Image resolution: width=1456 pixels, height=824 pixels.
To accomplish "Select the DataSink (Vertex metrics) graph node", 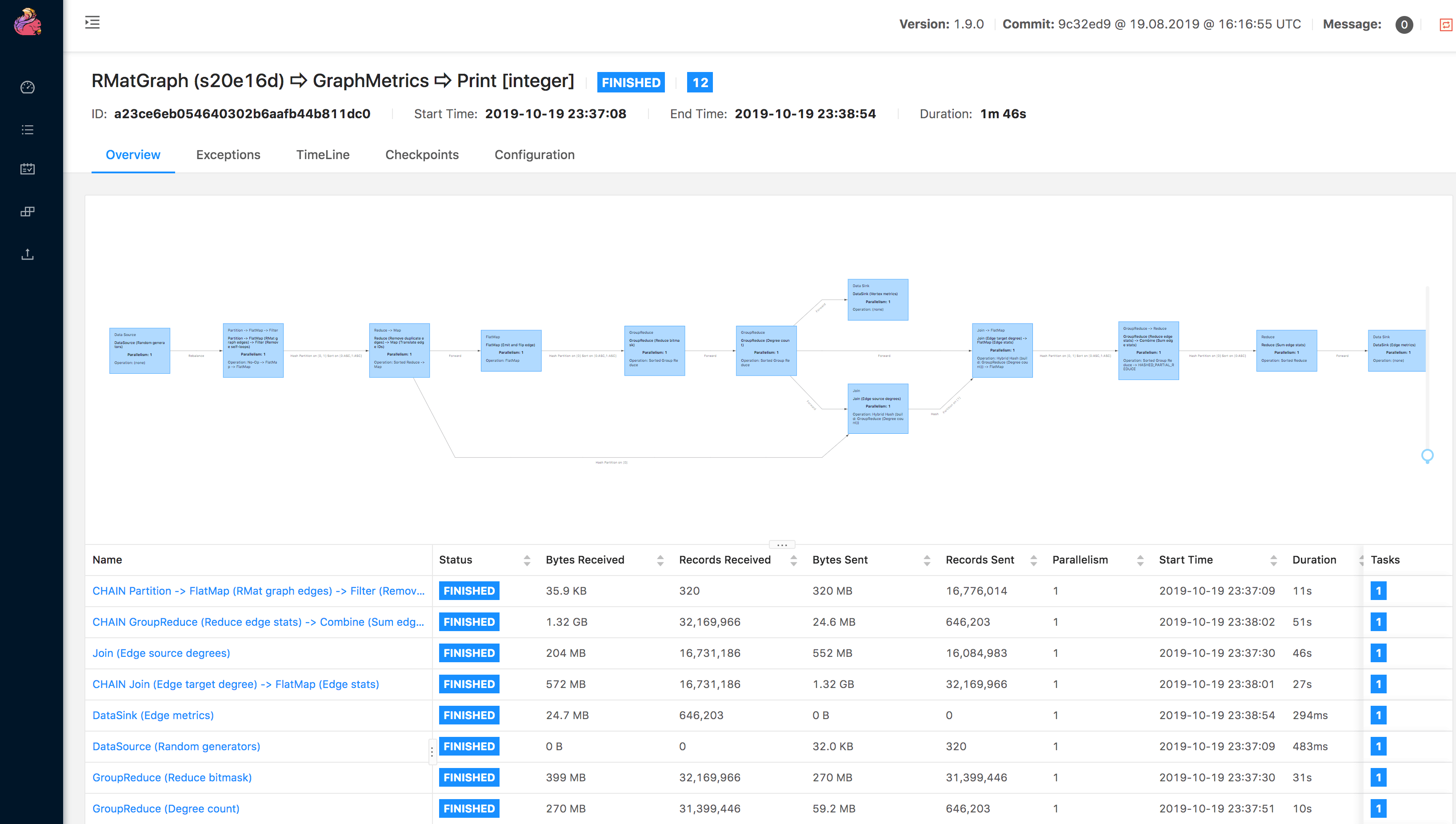I will [878, 300].
